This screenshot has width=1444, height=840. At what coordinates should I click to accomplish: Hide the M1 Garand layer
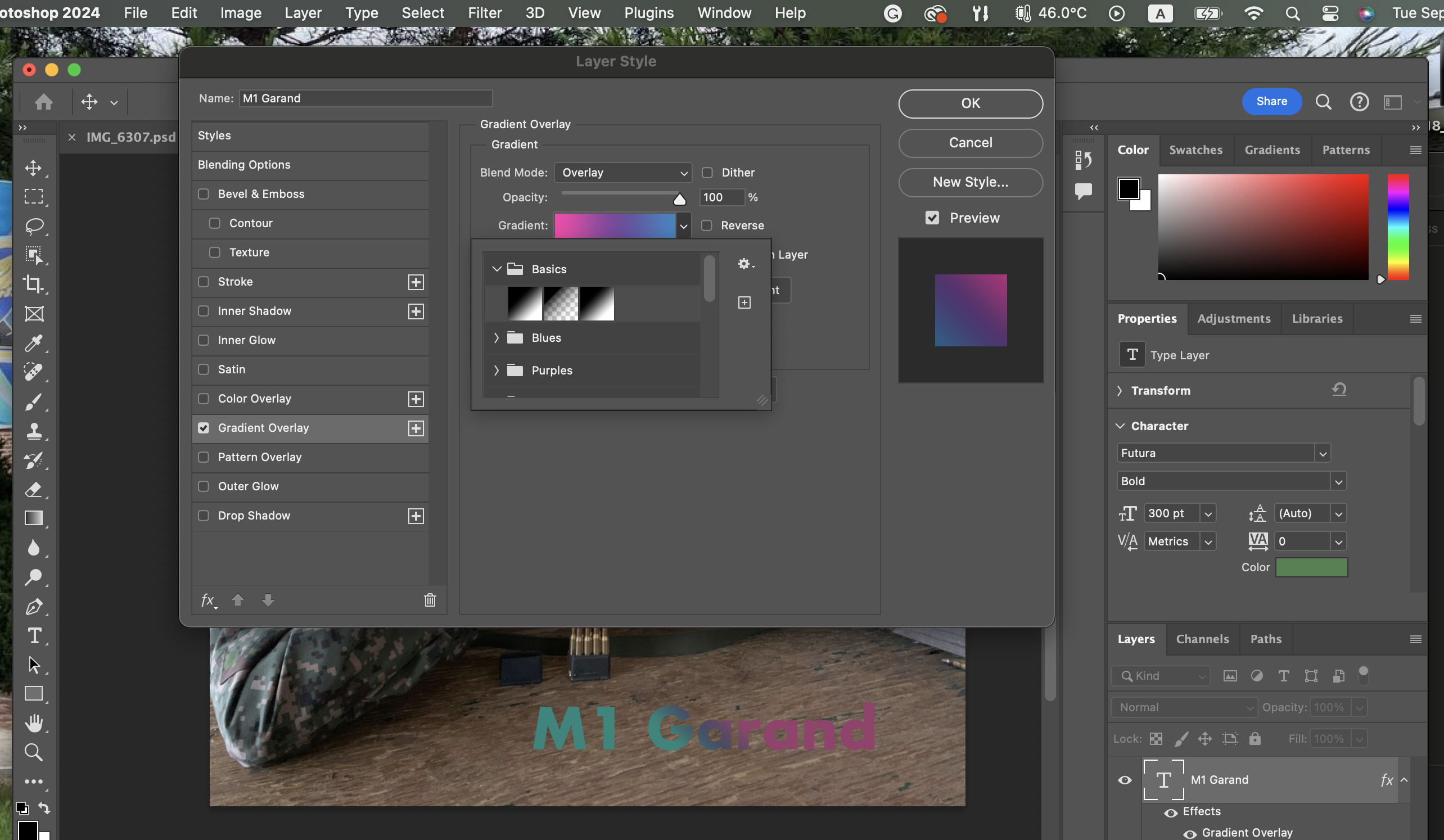pyautogui.click(x=1124, y=780)
